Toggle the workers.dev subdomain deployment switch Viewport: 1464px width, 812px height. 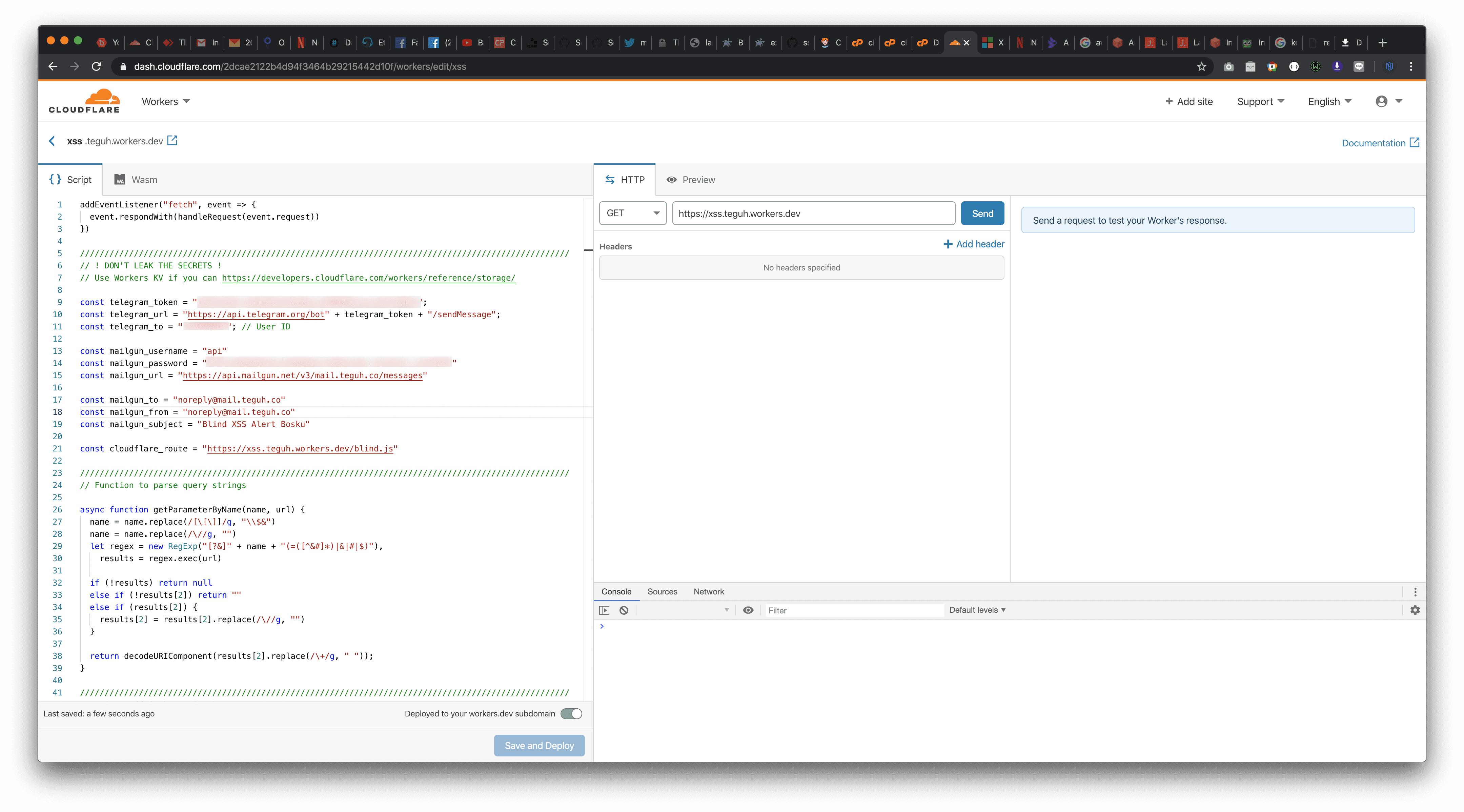pyautogui.click(x=571, y=714)
